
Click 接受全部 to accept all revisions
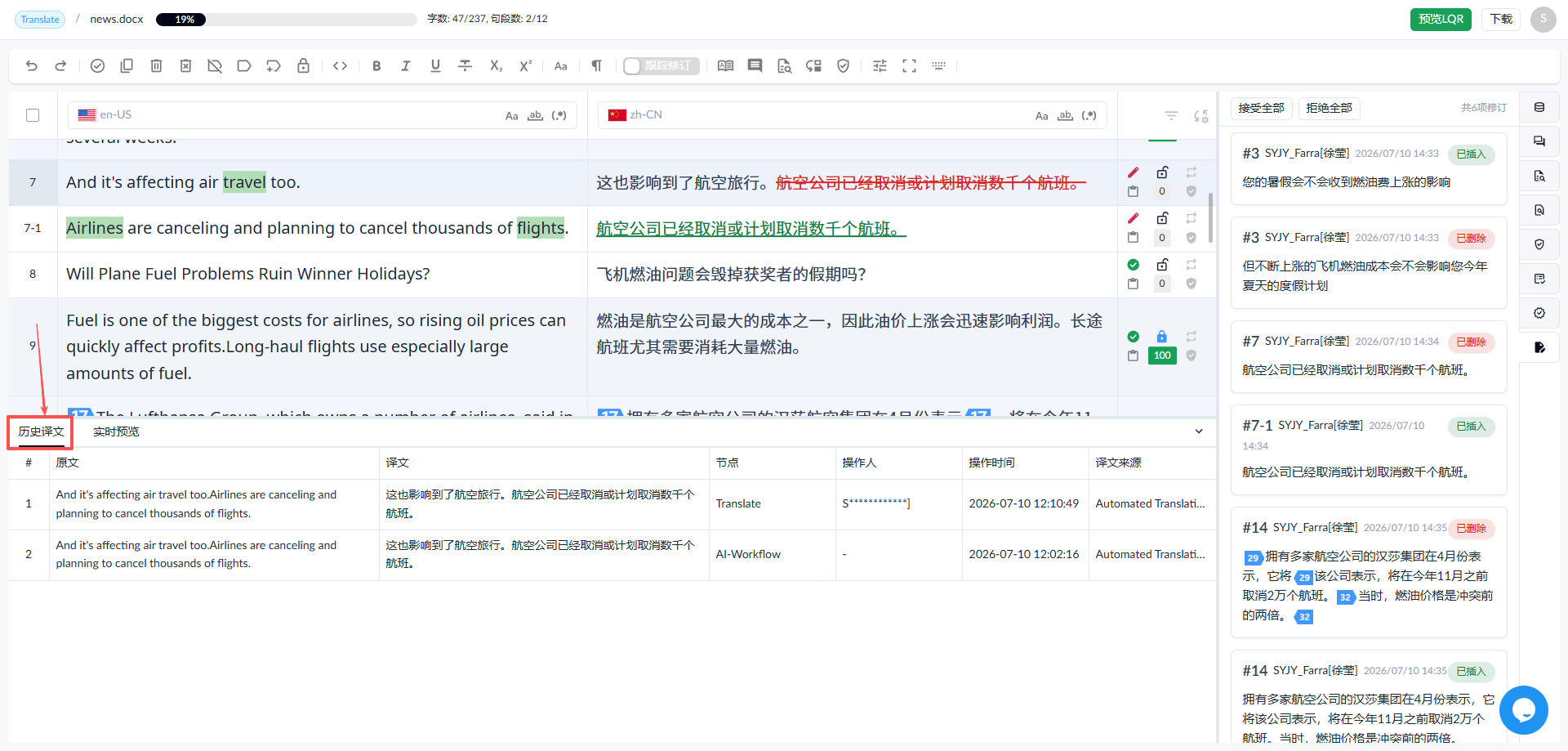click(x=1261, y=108)
